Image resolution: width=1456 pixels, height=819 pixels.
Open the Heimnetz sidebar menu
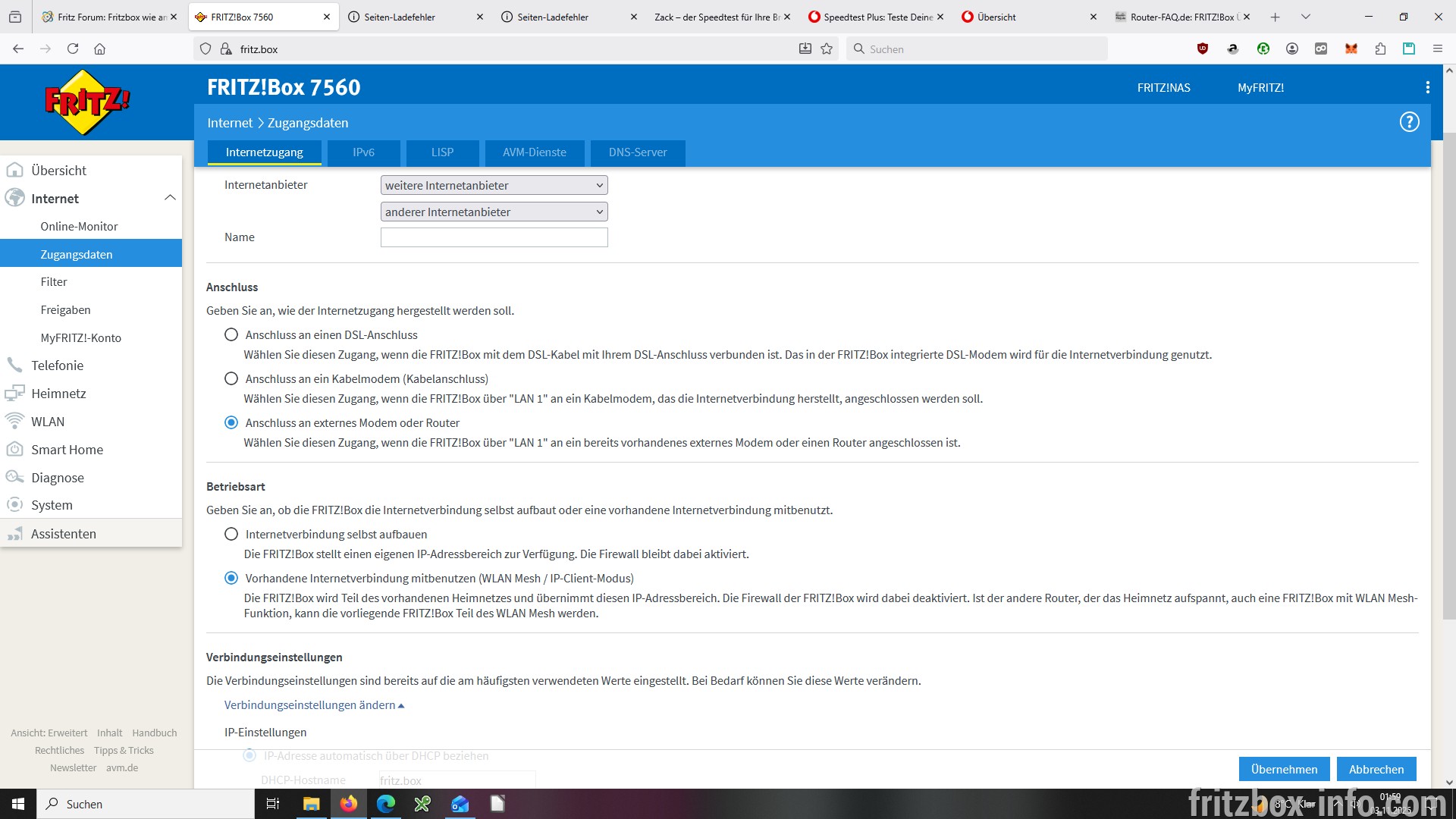click(x=58, y=393)
